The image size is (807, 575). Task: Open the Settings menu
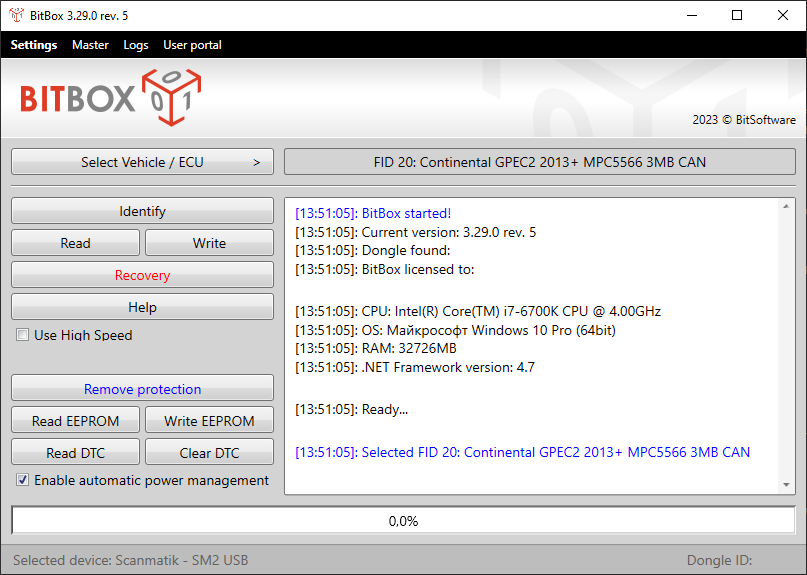tap(34, 45)
